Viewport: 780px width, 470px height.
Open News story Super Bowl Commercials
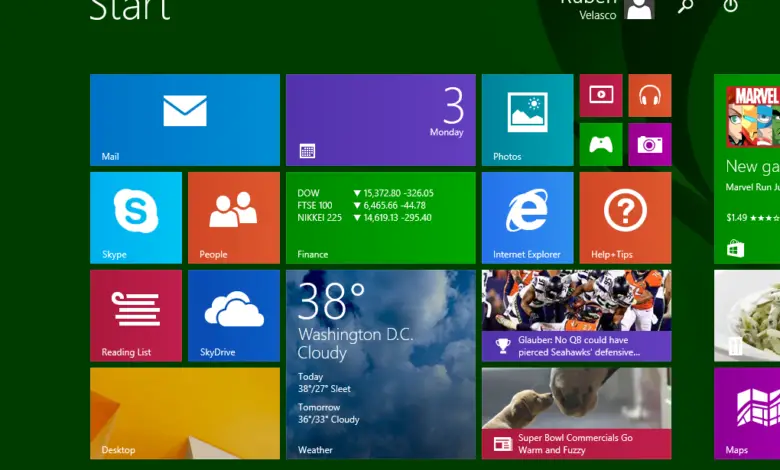(577, 413)
